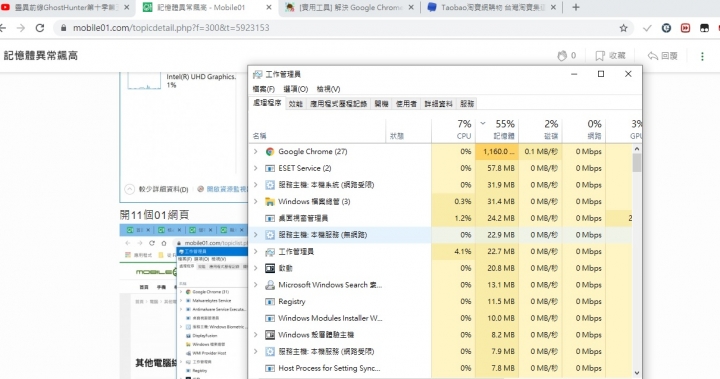Click the gear icon of the 31.9 MB service host row

tap(270, 185)
